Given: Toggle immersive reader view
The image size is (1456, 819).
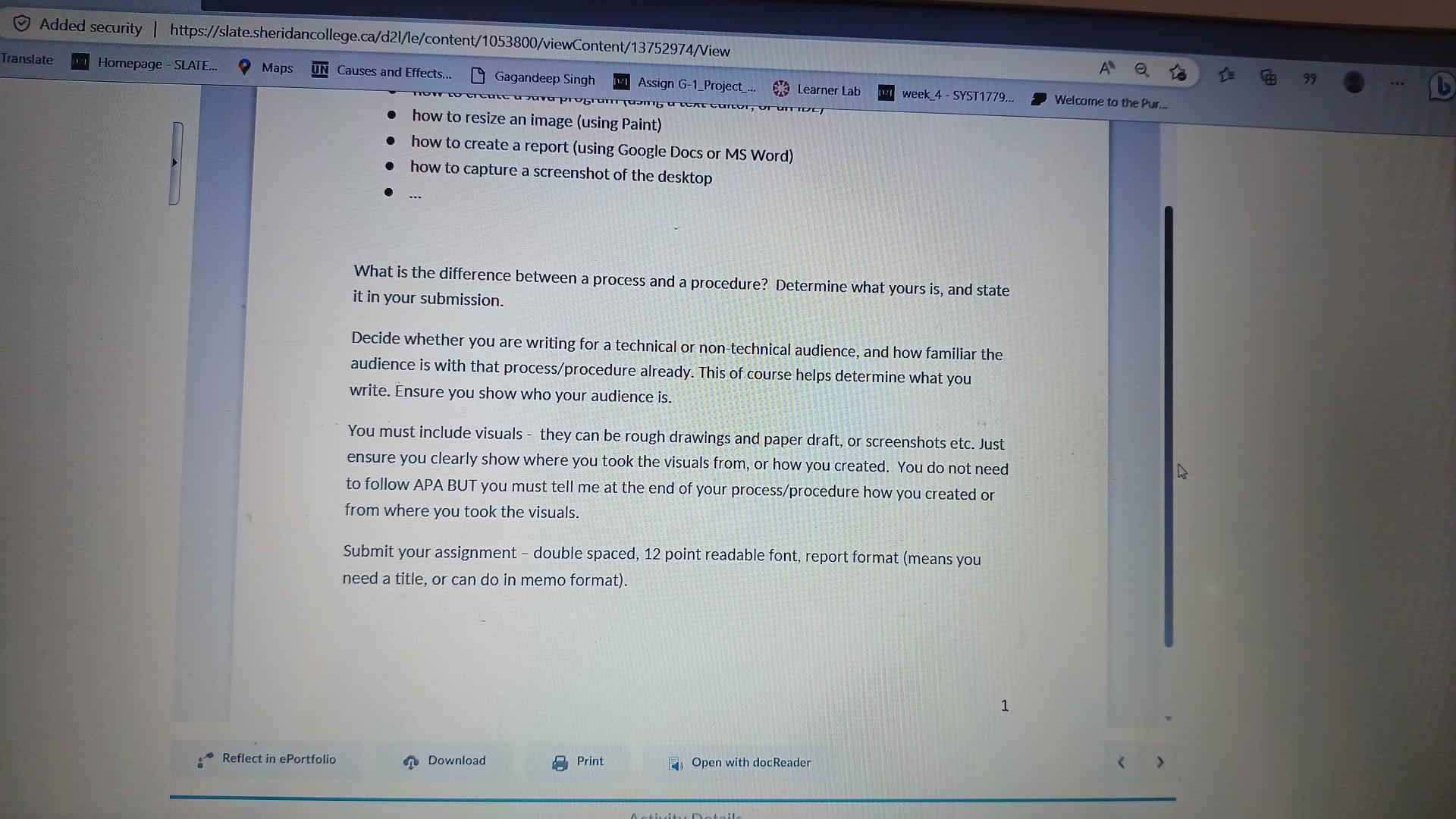Looking at the screenshot, I should (x=1108, y=78).
